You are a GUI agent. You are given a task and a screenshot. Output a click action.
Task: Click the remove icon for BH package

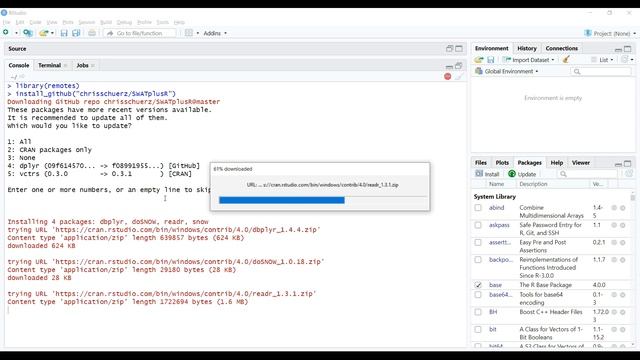click(623, 312)
